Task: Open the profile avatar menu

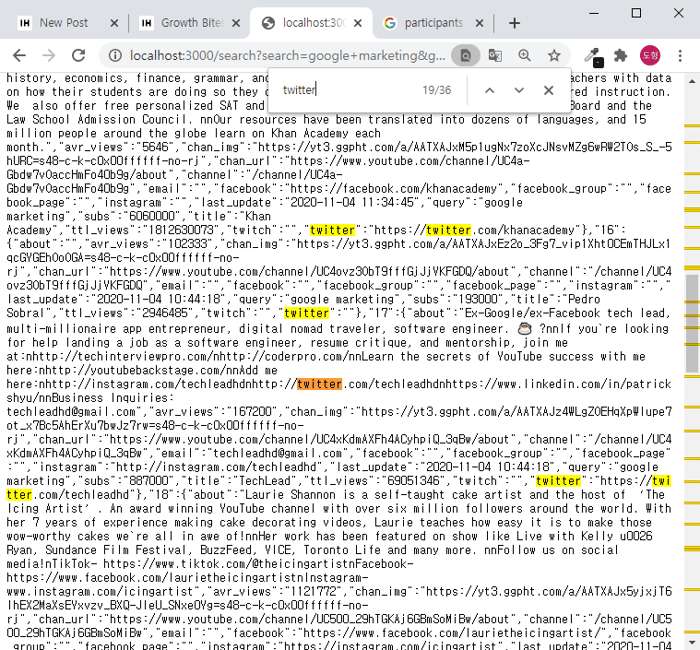Action: 650,56
